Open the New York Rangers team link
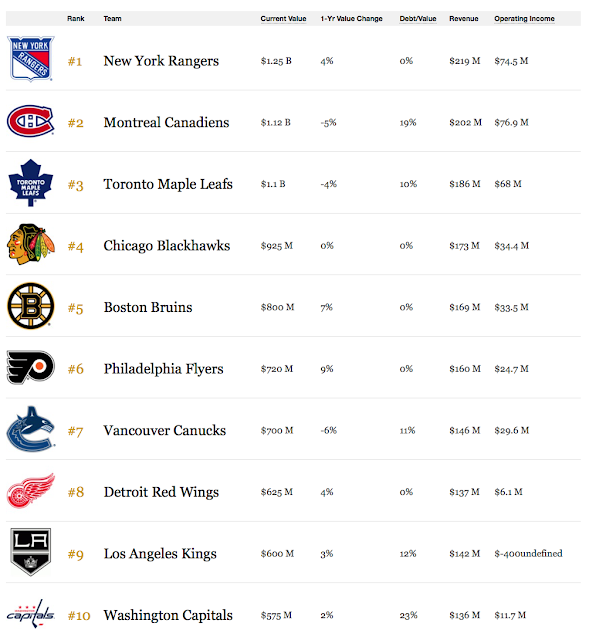 161,61
